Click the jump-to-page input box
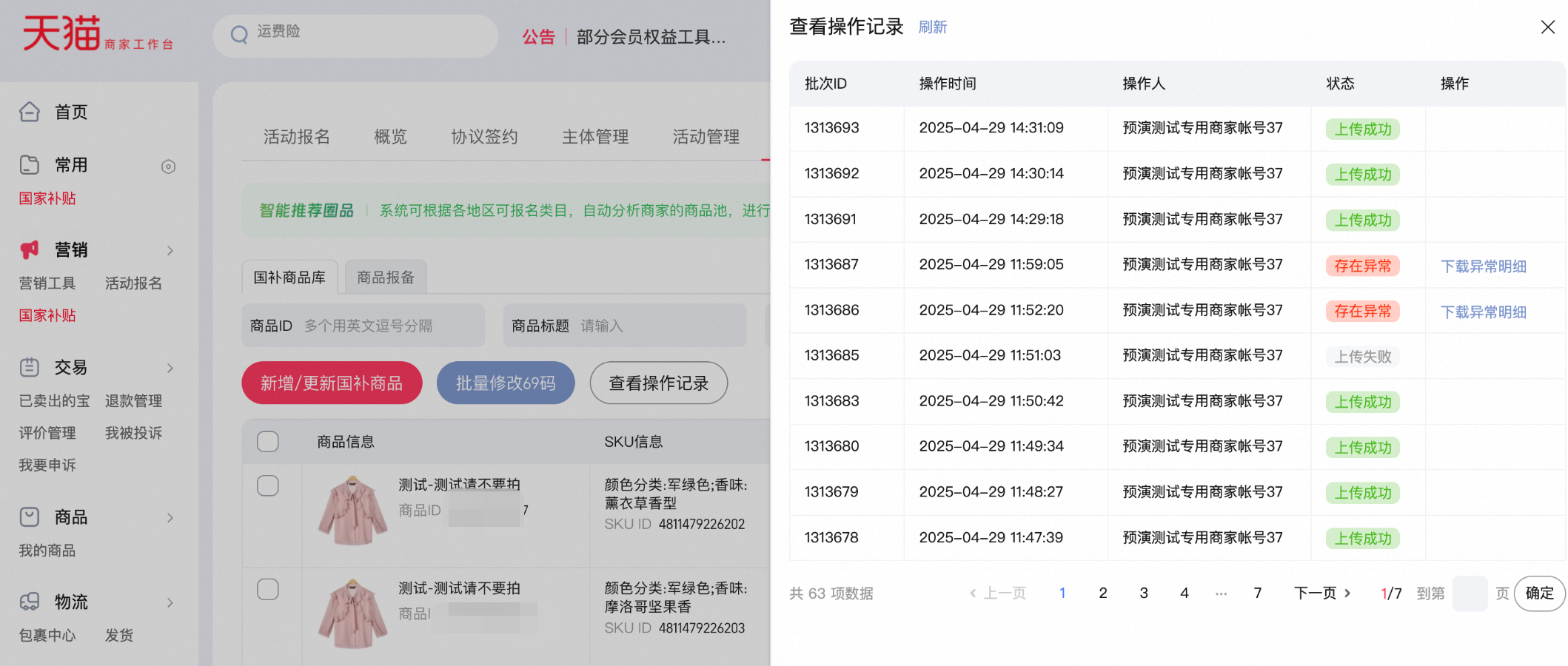1568x666 pixels. [x=1470, y=593]
